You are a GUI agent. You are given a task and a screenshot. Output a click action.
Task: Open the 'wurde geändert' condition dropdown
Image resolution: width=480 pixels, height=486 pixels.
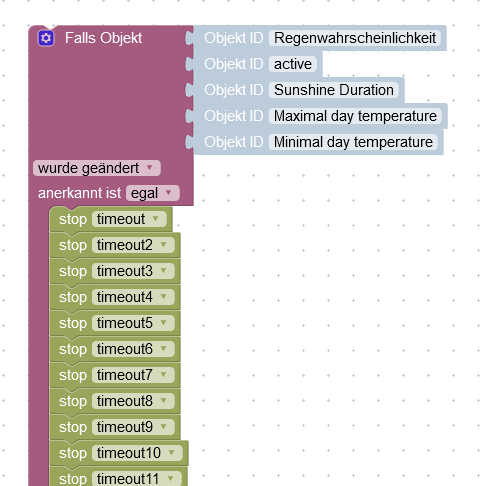pyautogui.click(x=97, y=168)
